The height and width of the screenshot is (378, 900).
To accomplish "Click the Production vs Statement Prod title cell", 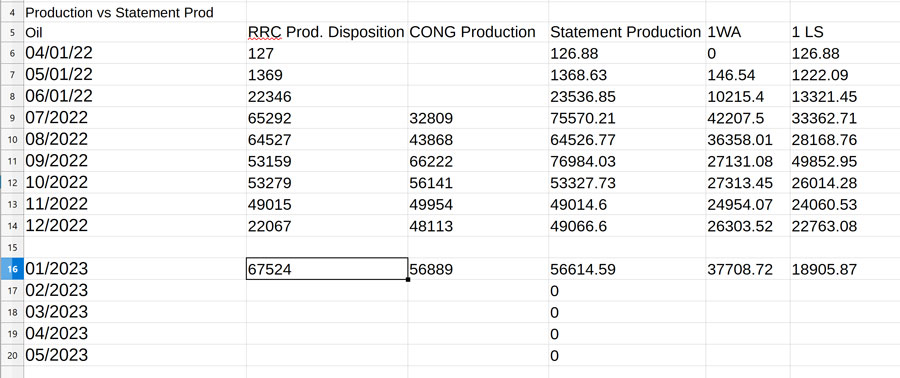I will 135,13.
